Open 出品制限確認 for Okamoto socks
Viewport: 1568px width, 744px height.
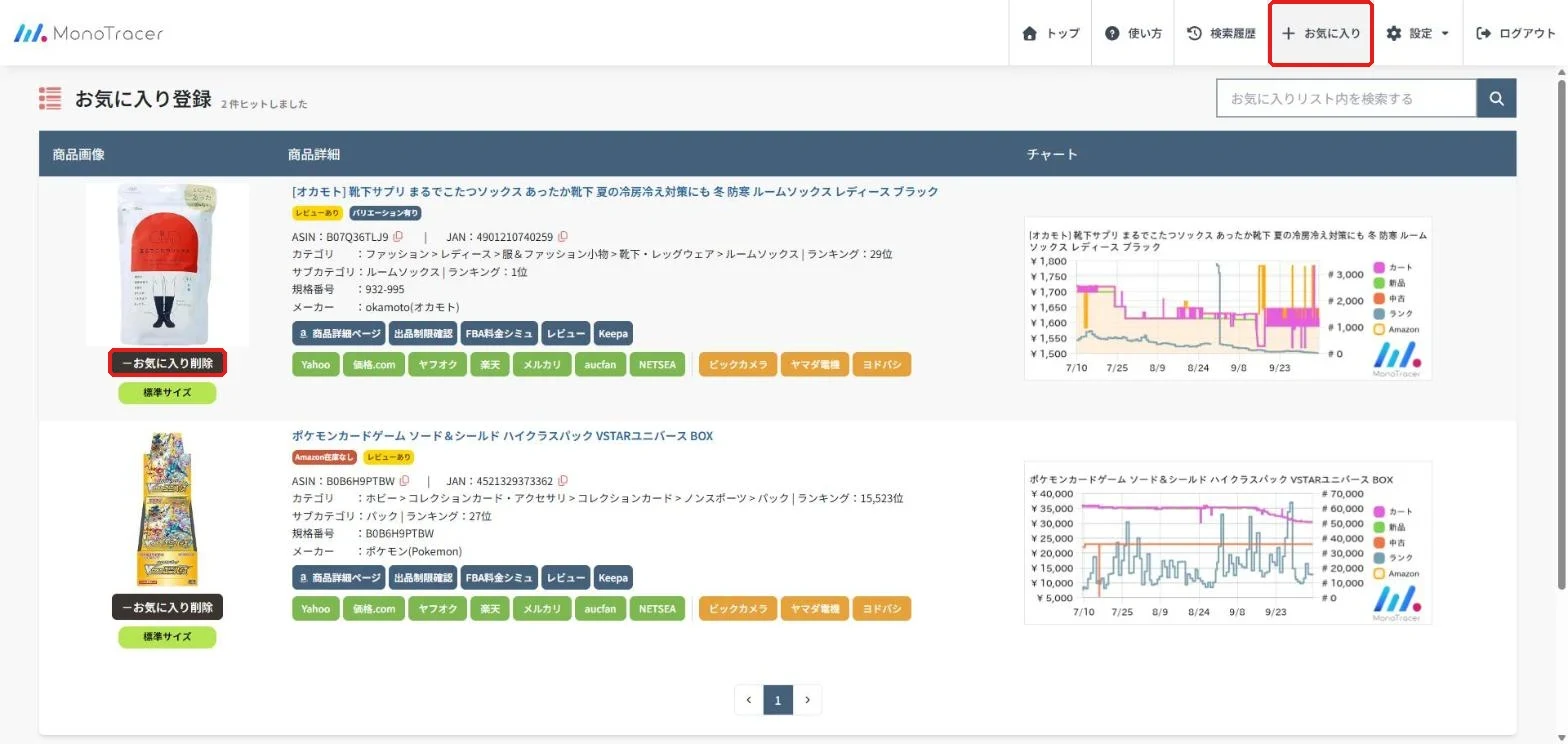[423, 333]
